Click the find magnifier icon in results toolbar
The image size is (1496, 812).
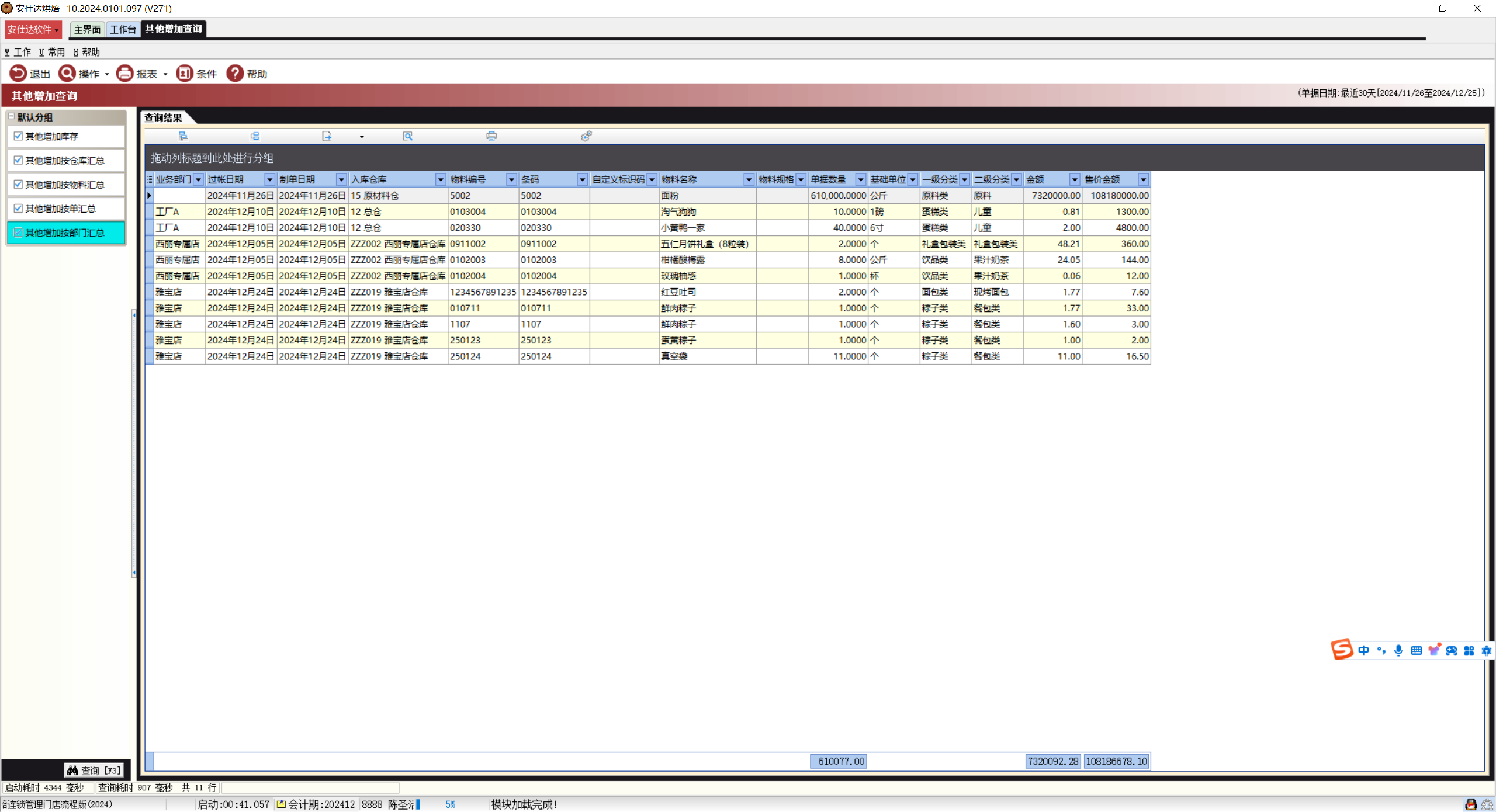408,136
